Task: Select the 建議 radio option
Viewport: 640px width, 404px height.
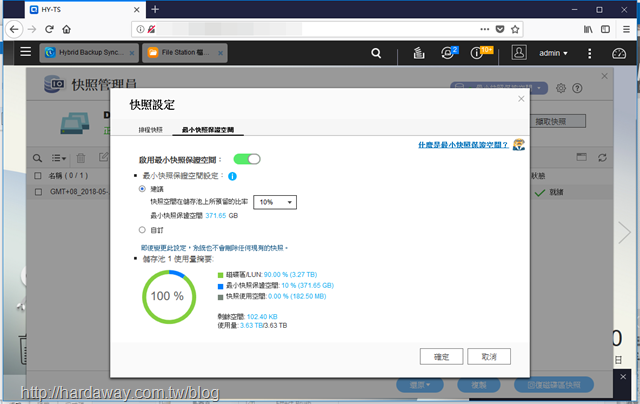Action: [142, 189]
